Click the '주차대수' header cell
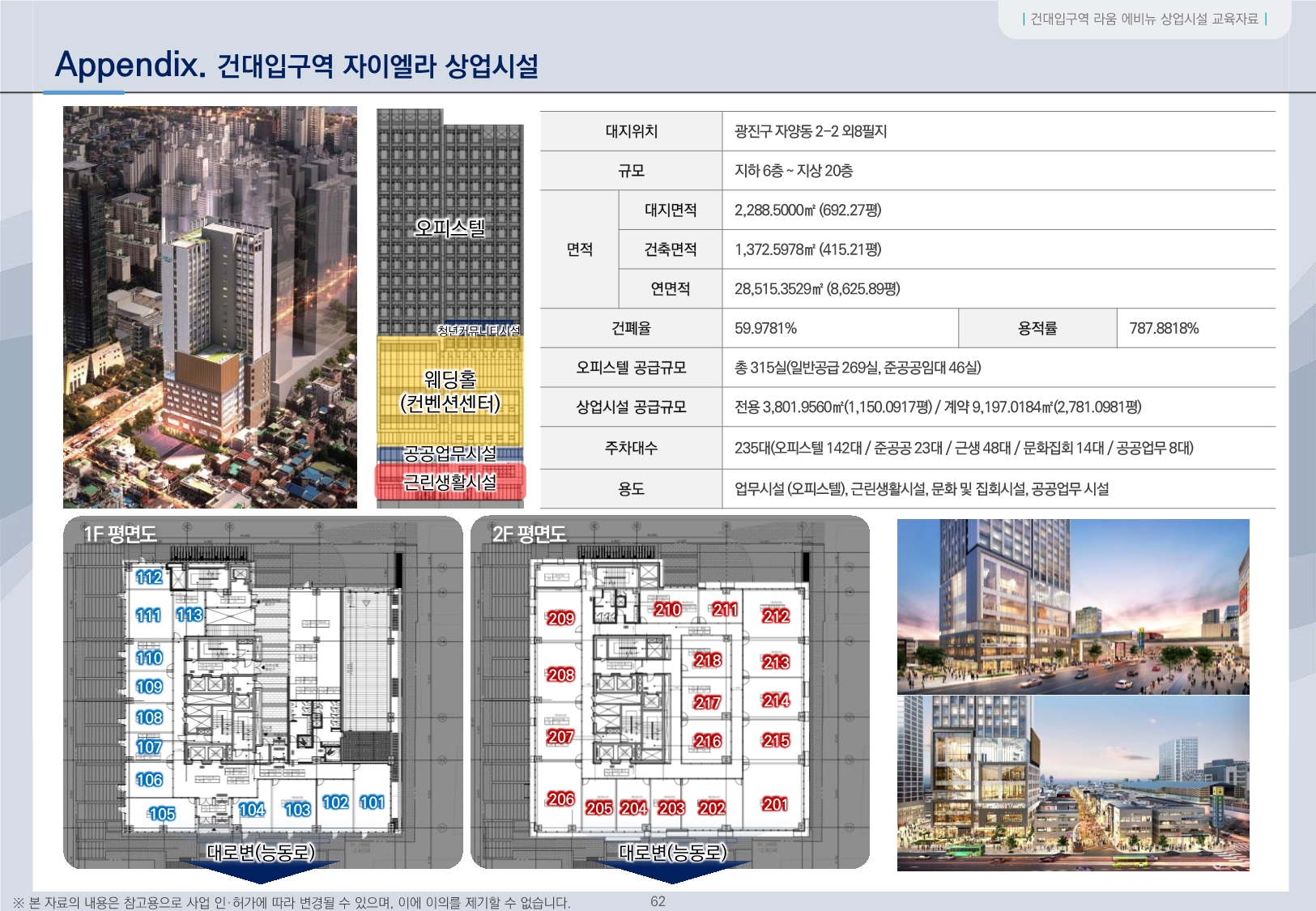The height and width of the screenshot is (911, 1316). click(632, 448)
